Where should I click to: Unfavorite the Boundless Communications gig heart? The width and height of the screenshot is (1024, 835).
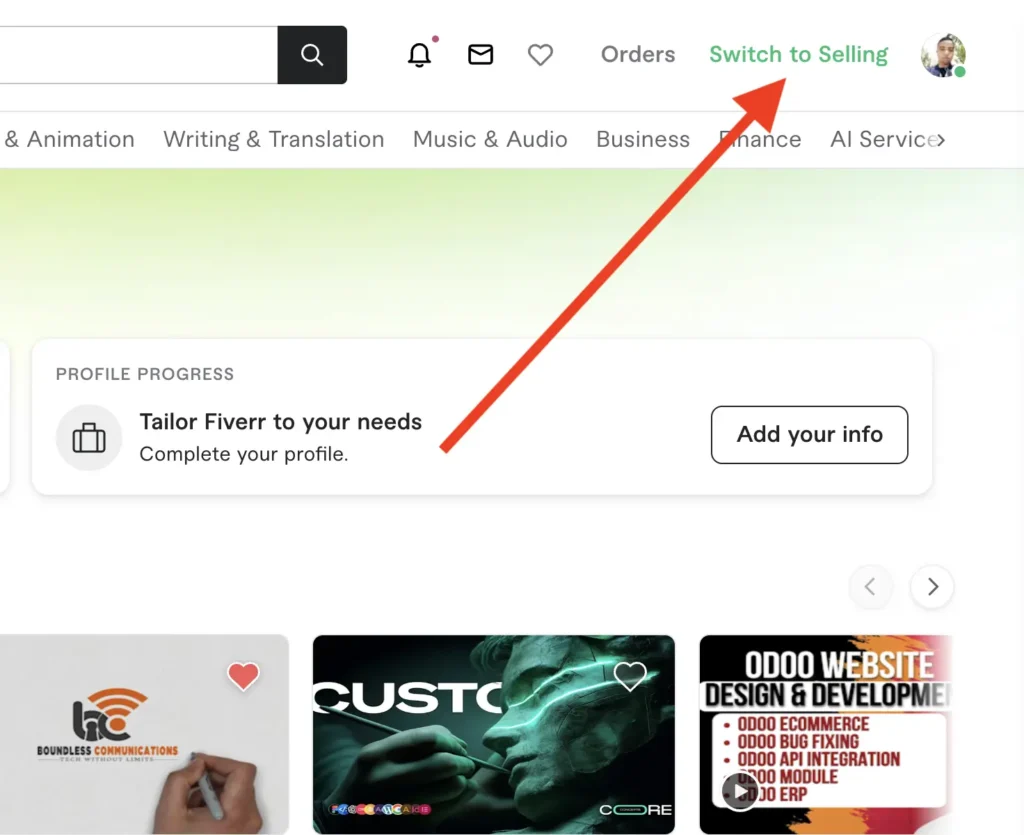click(x=243, y=676)
